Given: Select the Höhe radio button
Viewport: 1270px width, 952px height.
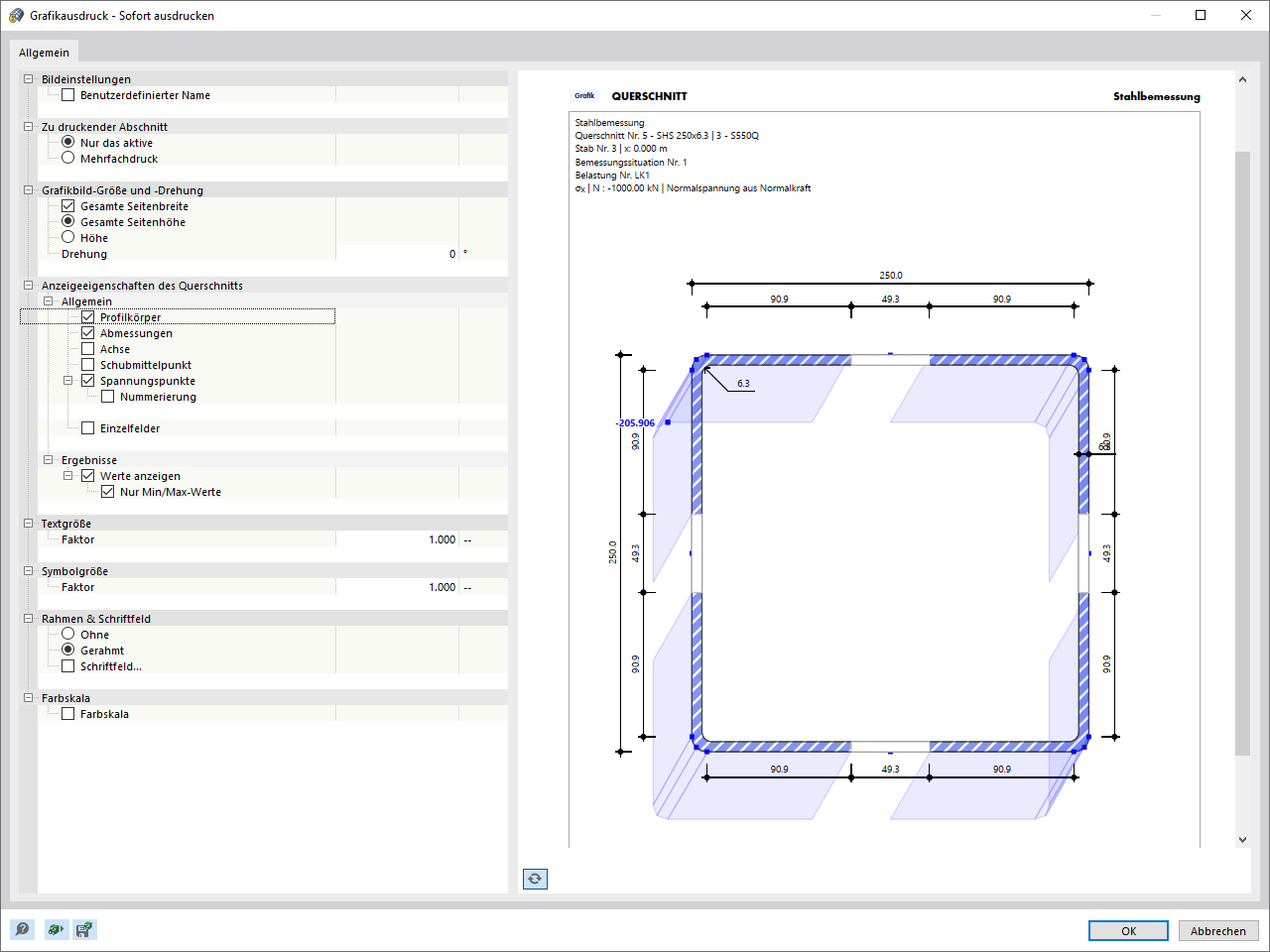Looking at the screenshot, I should (67, 237).
